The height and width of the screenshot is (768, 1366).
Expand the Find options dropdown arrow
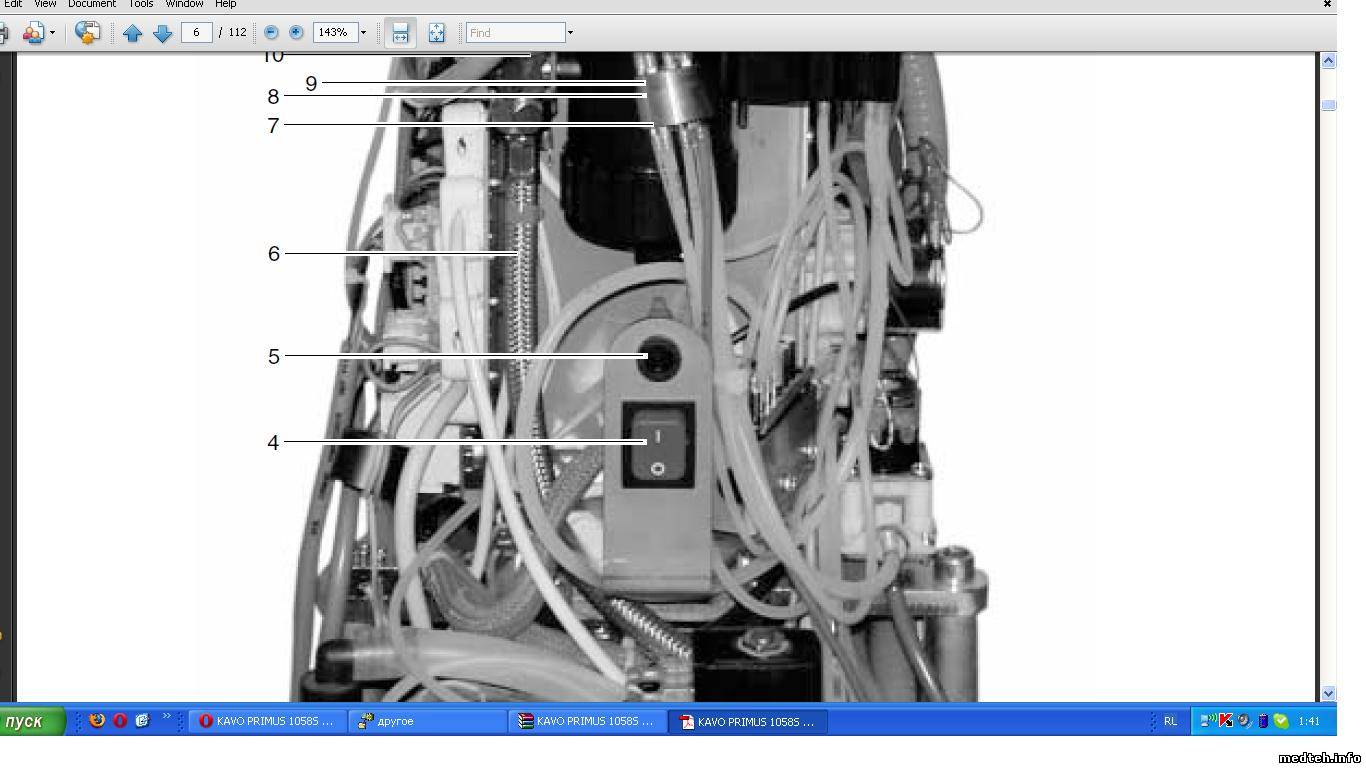pyautogui.click(x=570, y=33)
